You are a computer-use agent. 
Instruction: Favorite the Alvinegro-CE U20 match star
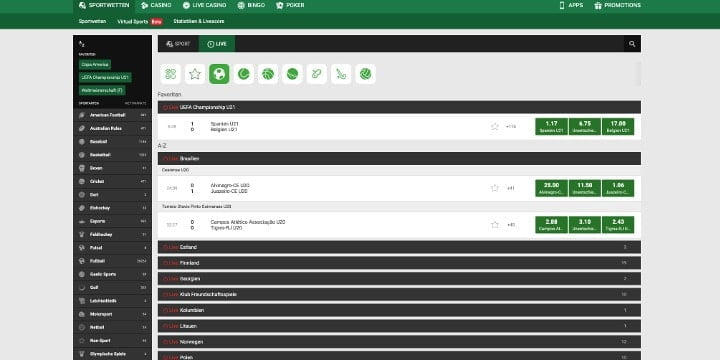pyautogui.click(x=495, y=188)
